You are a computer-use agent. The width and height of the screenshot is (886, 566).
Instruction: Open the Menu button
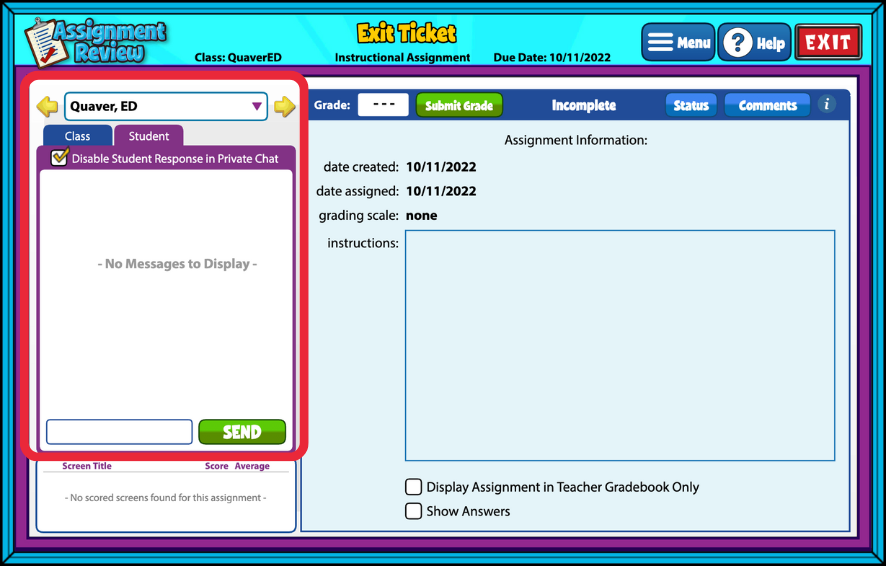678,42
